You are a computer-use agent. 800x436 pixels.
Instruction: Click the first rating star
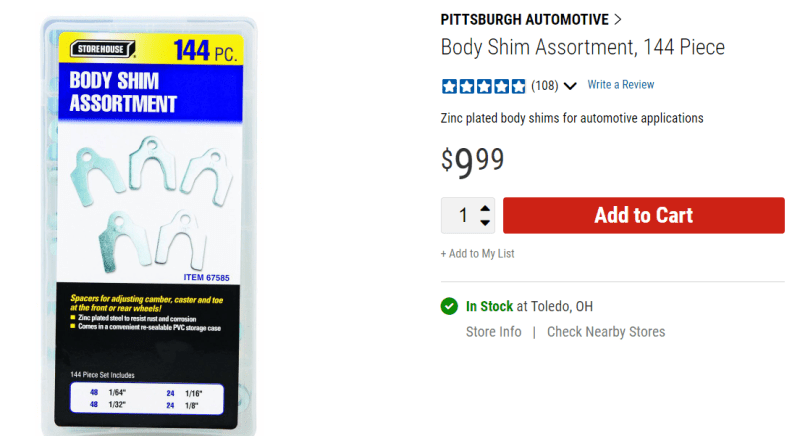[x=449, y=86]
